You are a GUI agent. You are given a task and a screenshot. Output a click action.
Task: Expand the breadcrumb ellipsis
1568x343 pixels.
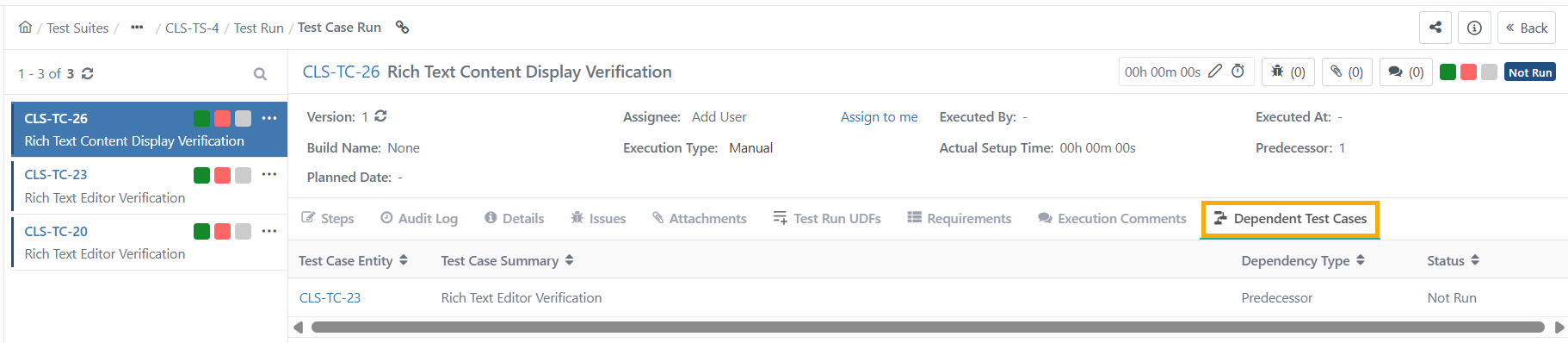click(137, 28)
